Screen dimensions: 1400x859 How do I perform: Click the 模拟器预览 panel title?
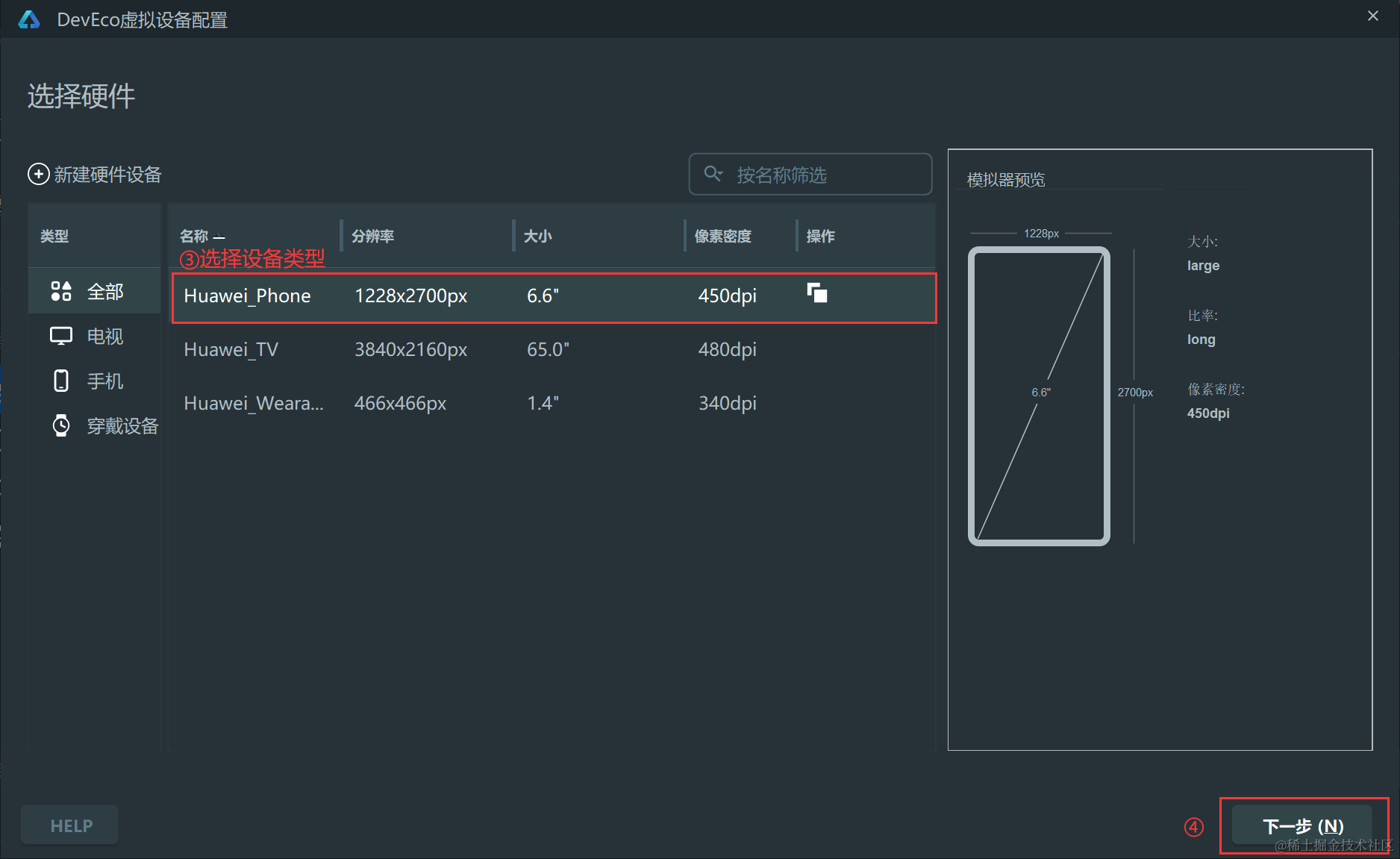[1005, 179]
